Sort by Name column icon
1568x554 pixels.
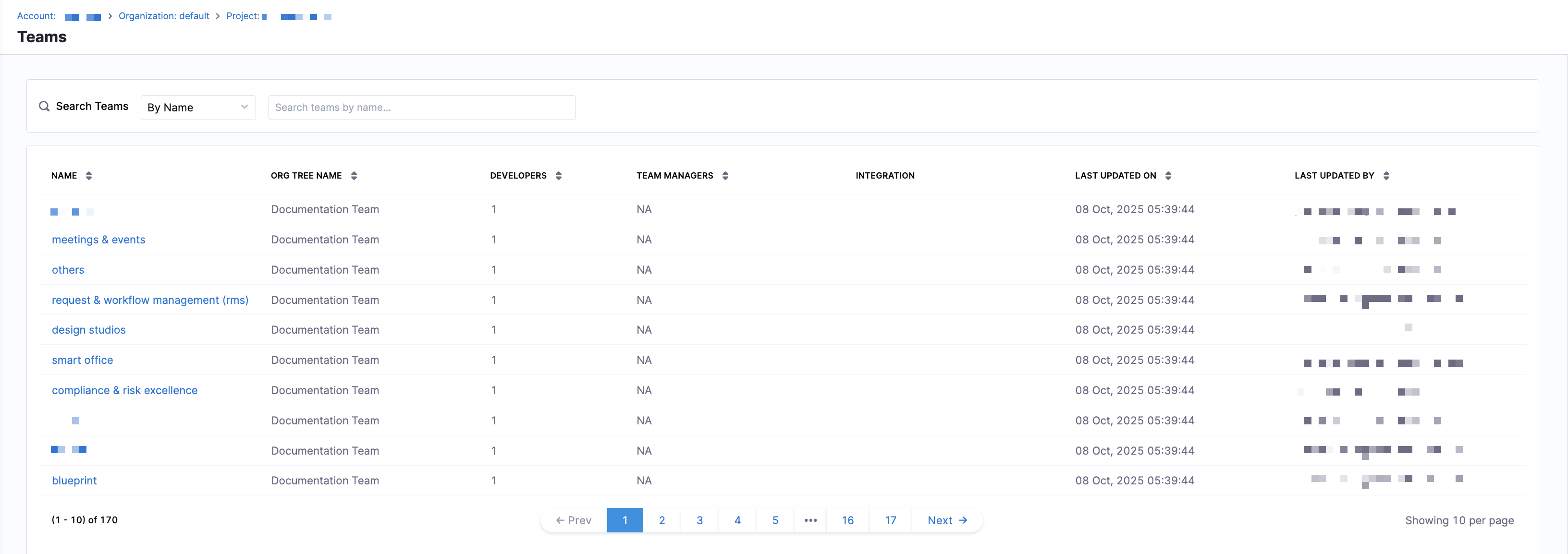coord(89,176)
